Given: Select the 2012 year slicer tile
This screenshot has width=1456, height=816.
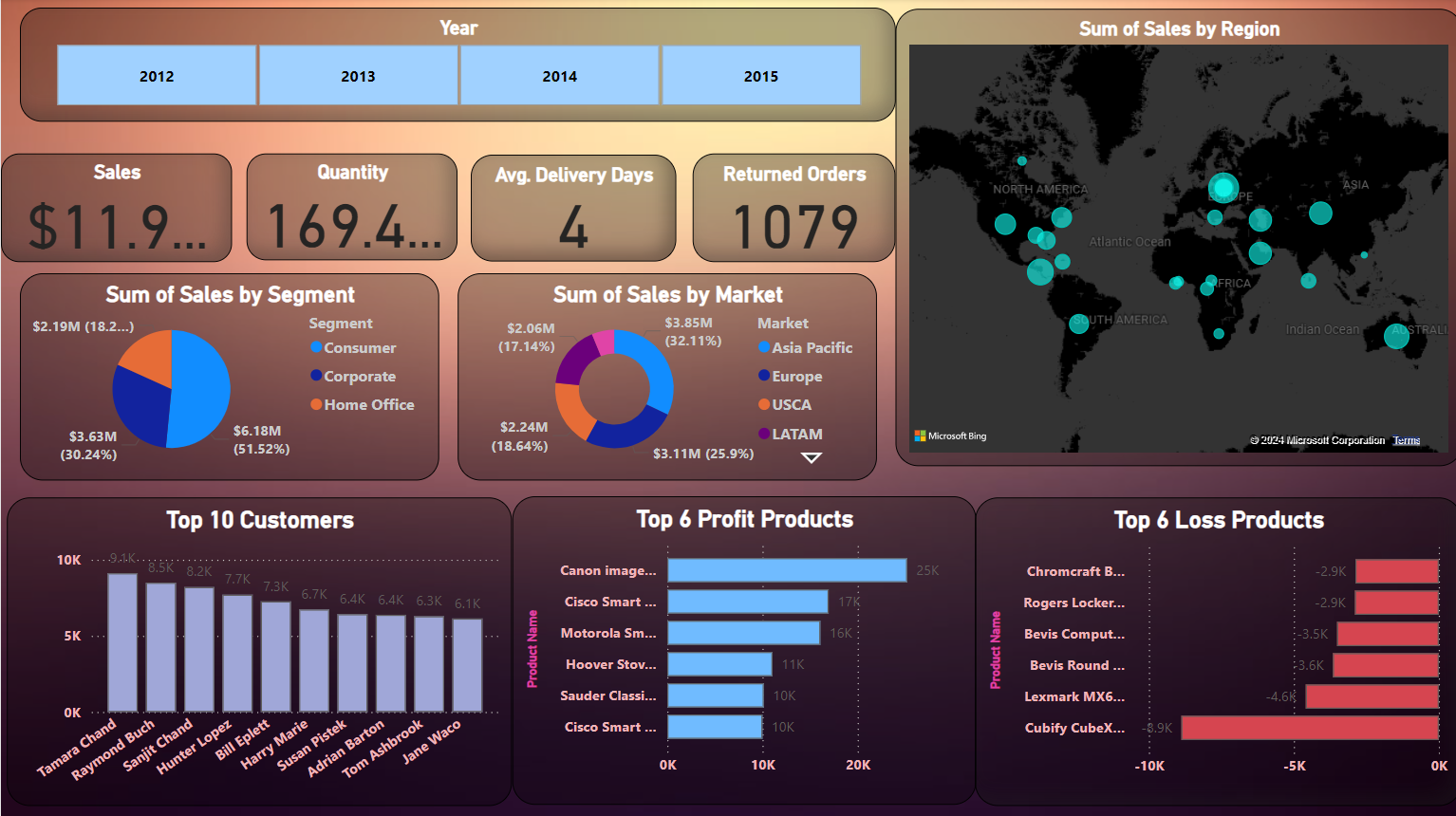Looking at the screenshot, I should tap(157, 76).
